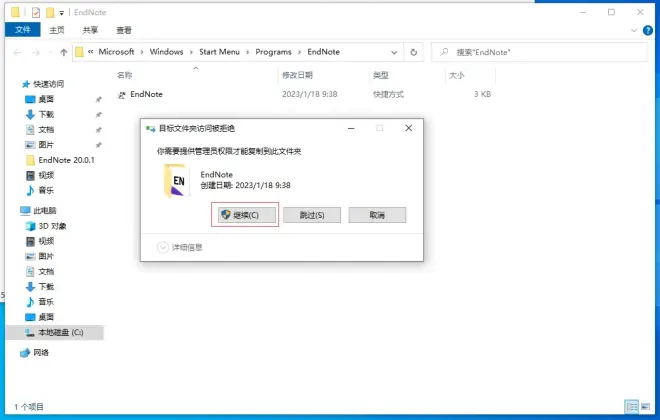Click the Continue (继续) shield button
The width and height of the screenshot is (660, 420).
click(247, 215)
